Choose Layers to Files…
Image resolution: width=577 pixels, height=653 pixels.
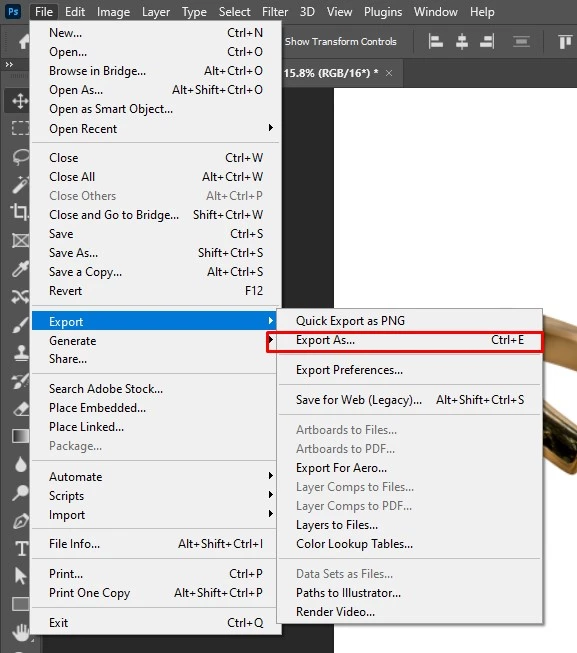(x=410, y=525)
